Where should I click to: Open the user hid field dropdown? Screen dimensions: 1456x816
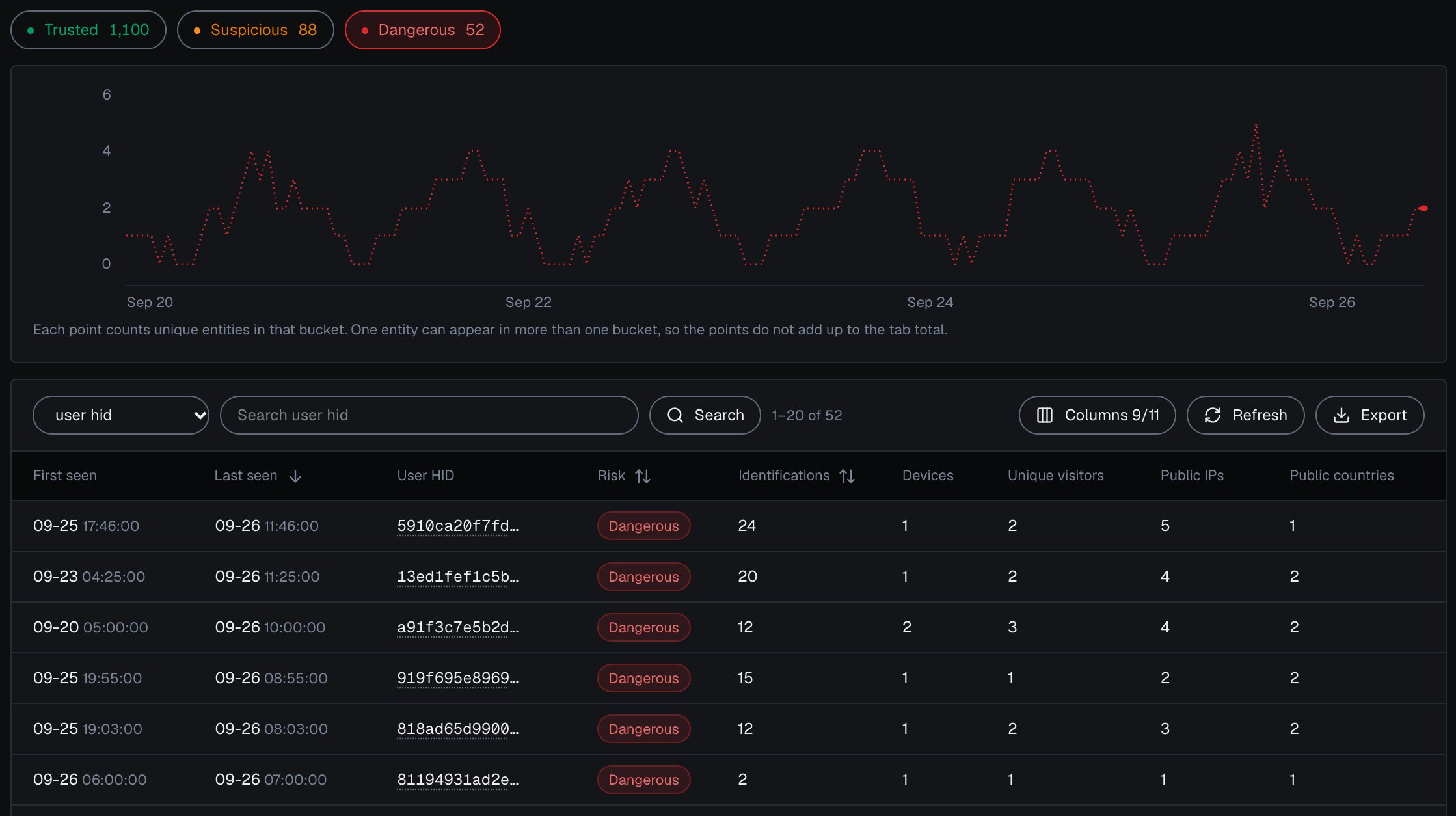121,415
